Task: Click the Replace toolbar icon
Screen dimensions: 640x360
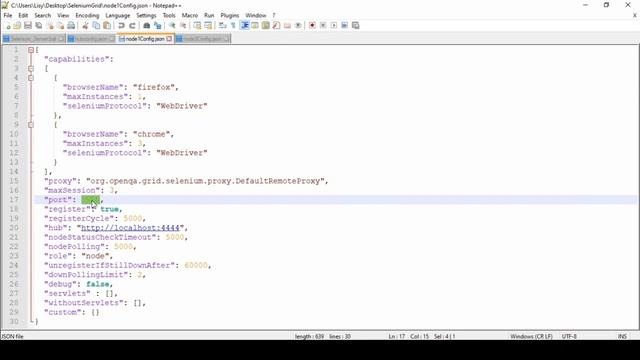Action: [x=158, y=25]
